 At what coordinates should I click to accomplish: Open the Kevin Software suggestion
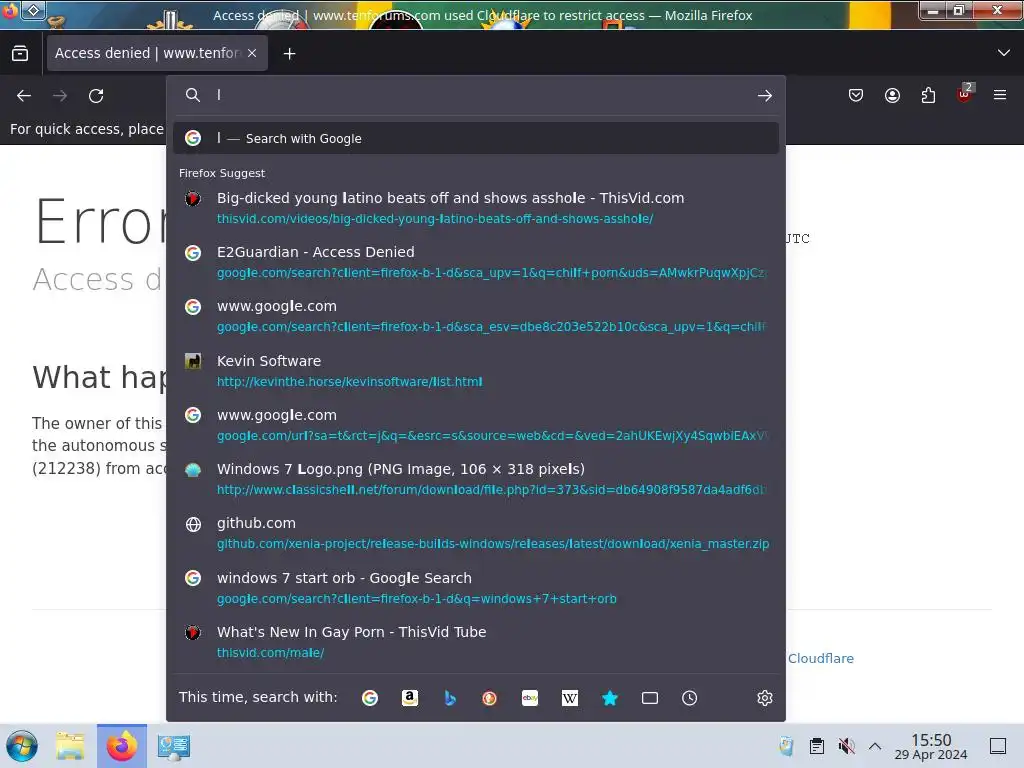coord(476,371)
